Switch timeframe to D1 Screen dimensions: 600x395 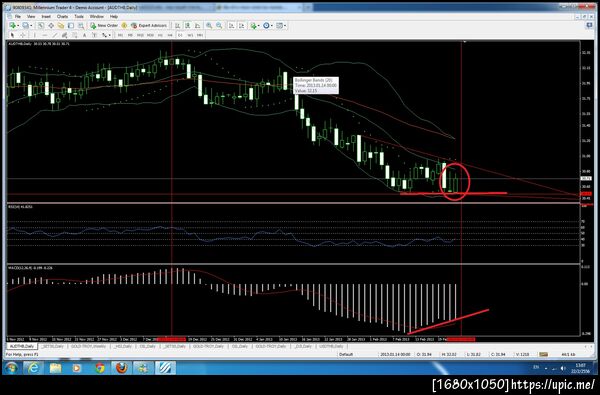coord(180,35)
